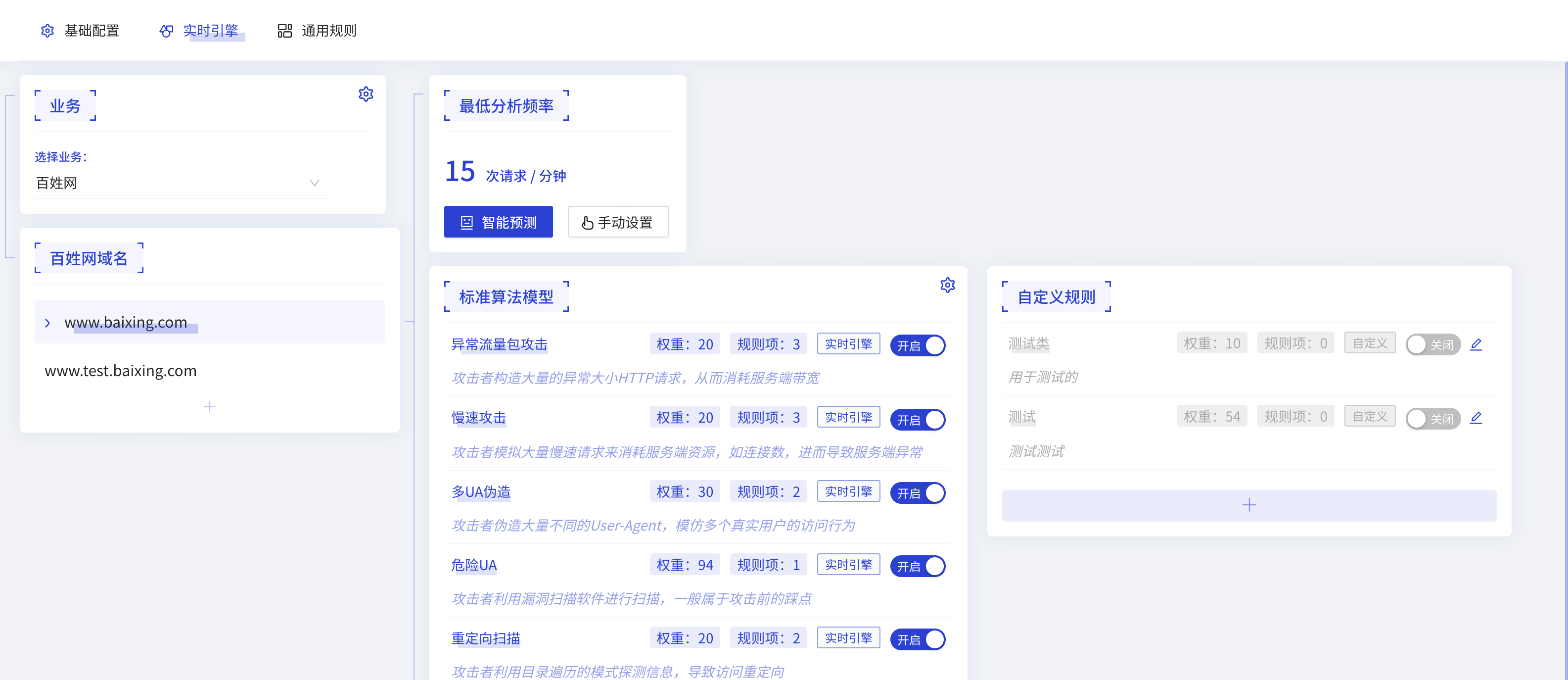The height and width of the screenshot is (680, 1568).
Task: Click 权重: 10 on 测试类 row
Action: coord(1212,343)
